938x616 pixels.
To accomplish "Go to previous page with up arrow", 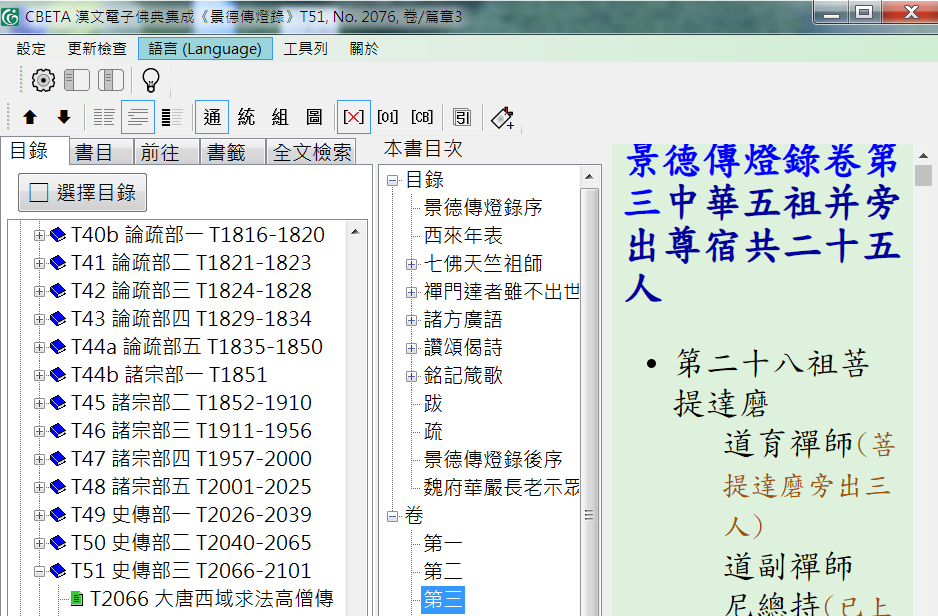I will tap(30, 117).
